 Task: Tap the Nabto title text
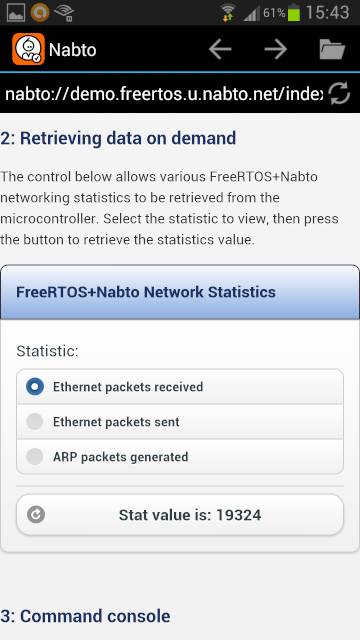click(73, 50)
